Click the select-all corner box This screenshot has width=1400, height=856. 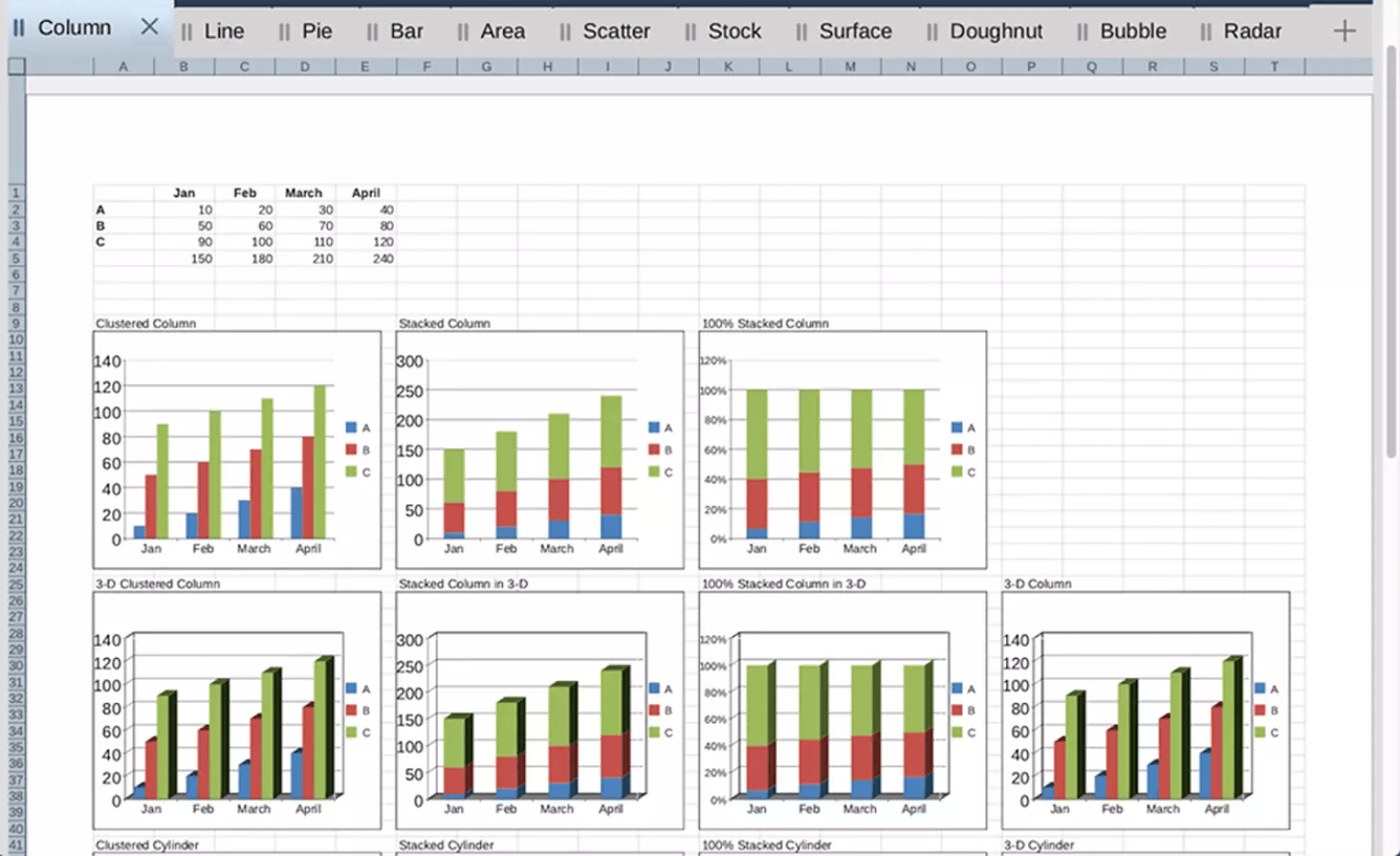pos(16,67)
